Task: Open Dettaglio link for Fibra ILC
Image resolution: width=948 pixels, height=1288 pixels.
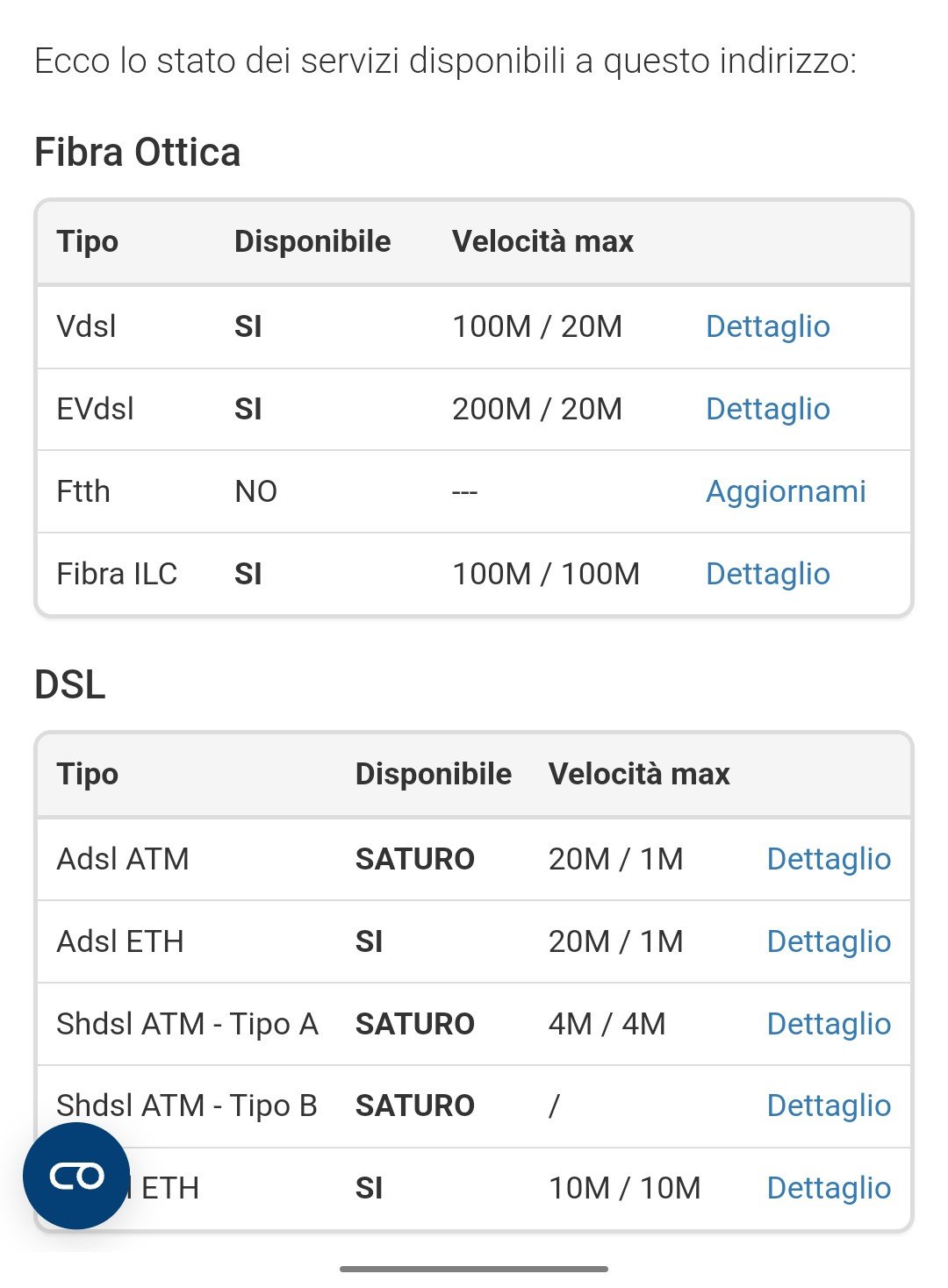Action: click(767, 574)
